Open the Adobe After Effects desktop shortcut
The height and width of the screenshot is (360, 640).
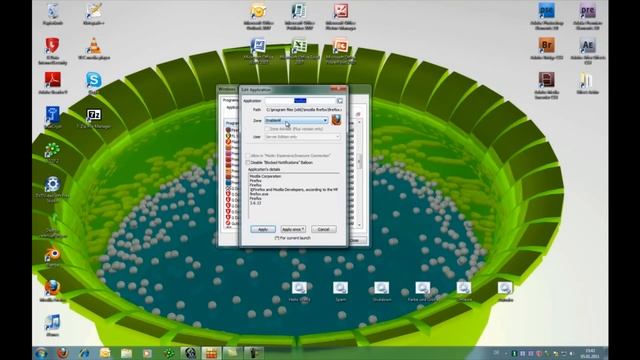(588, 50)
